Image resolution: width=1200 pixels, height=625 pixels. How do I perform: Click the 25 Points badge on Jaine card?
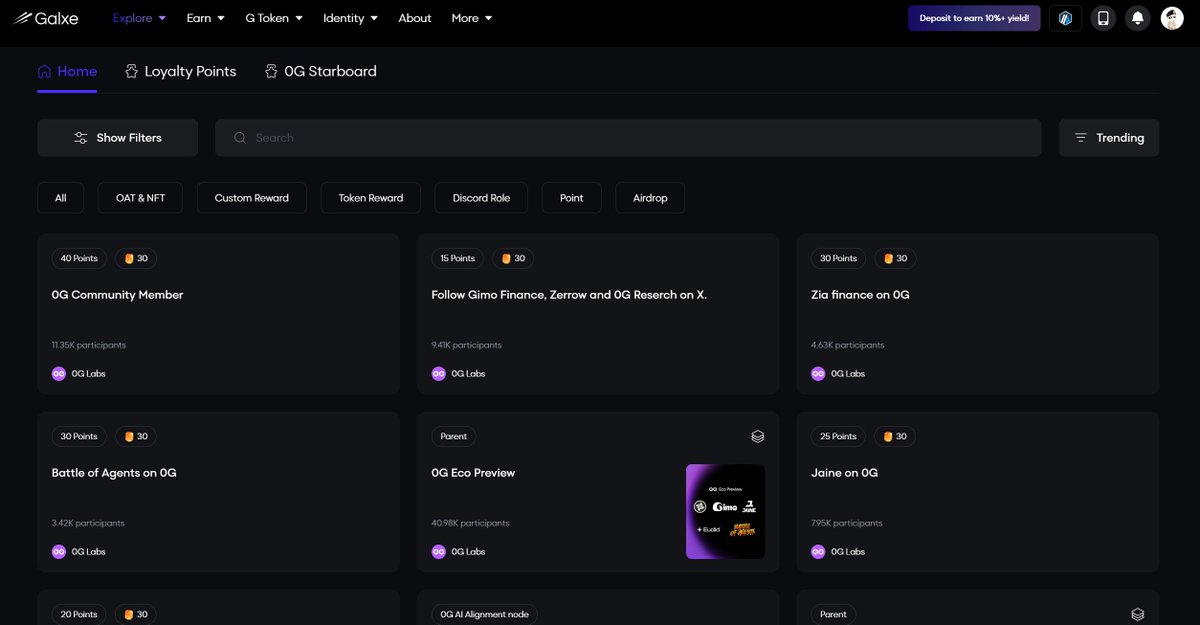coord(838,436)
